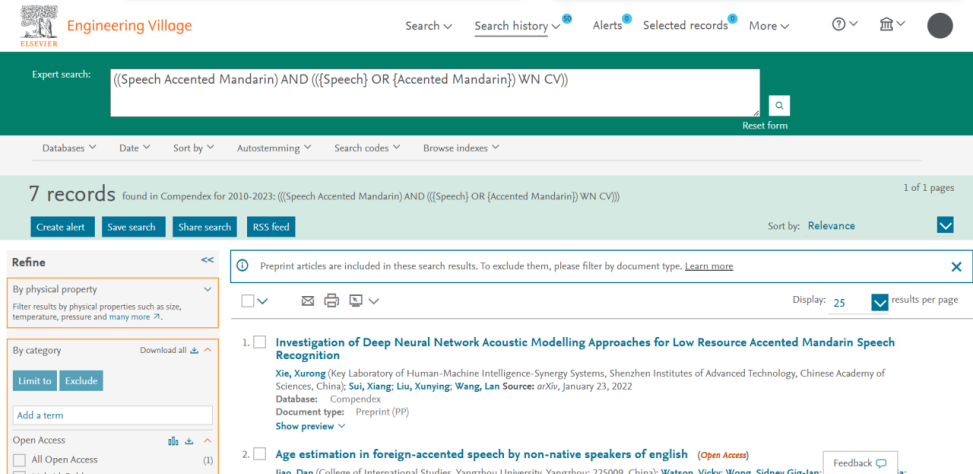Click in the Expert search query box
Viewport: 973px width, 474px height.
coord(435,92)
